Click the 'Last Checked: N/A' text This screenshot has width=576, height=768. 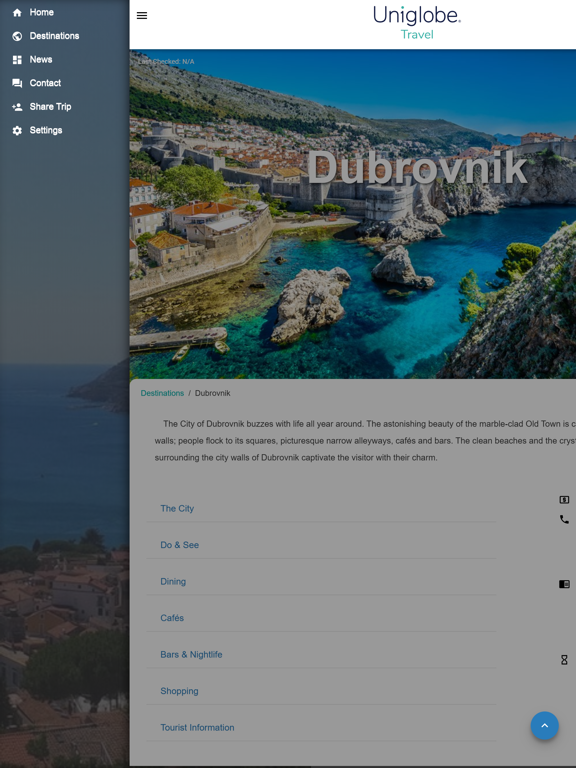[166, 62]
